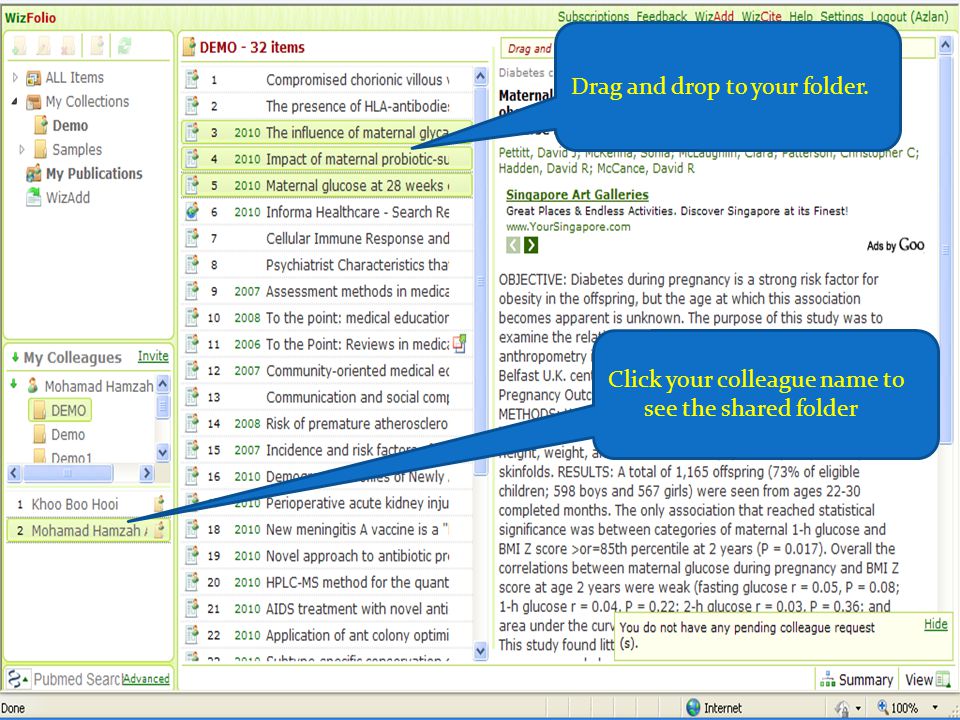Open WizAdd from the top menu
The width and height of the screenshot is (960, 720).
tap(714, 17)
